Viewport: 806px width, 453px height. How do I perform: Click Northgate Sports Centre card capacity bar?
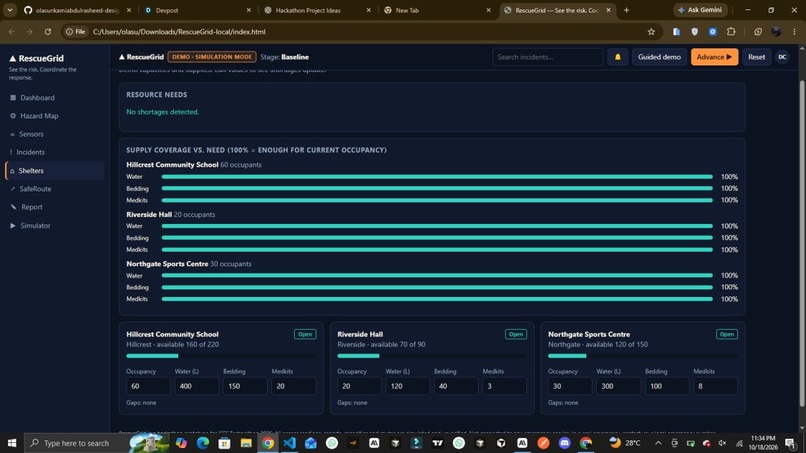click(x=643, y=356)
